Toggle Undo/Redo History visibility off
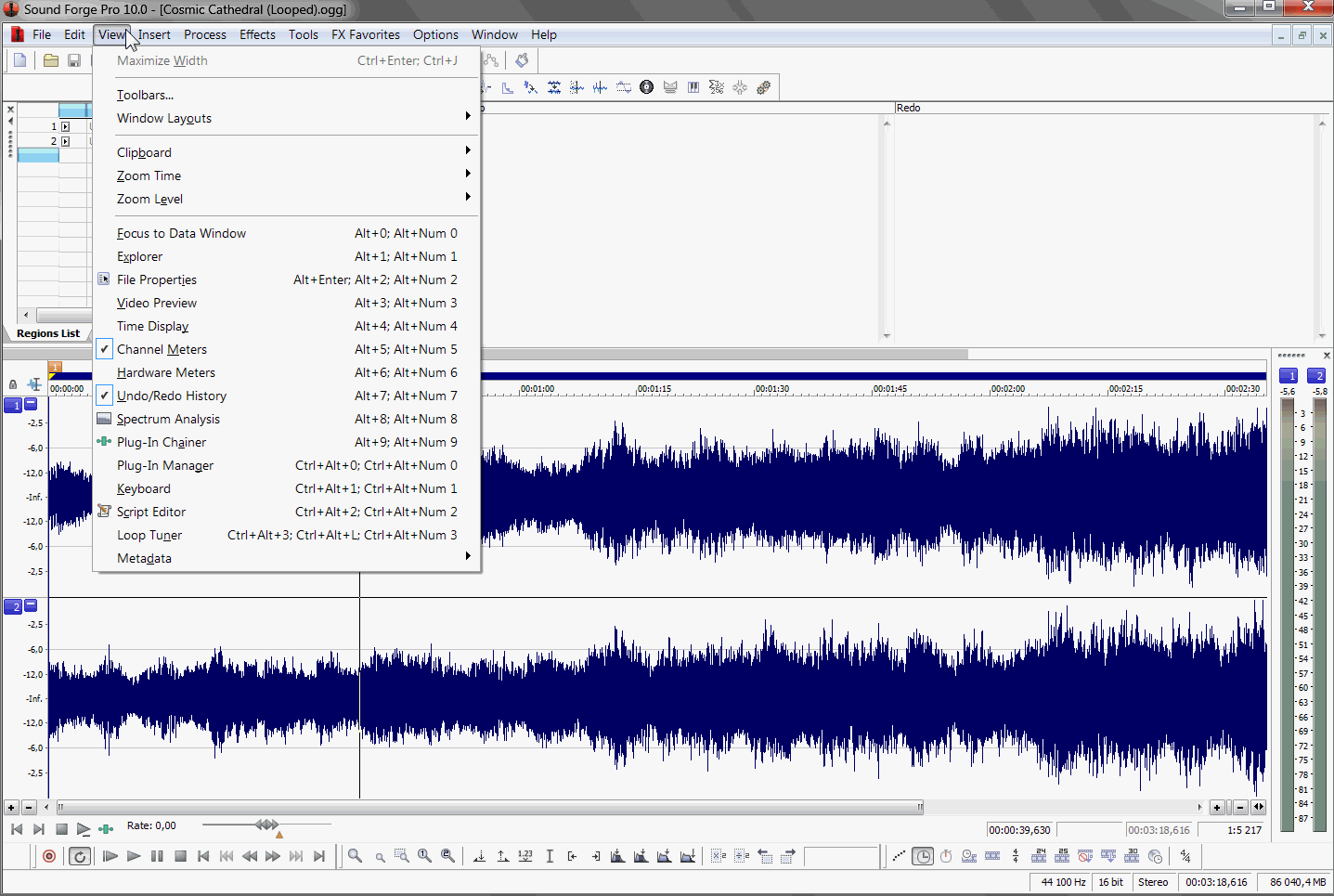Screen dimensions: 1334x896 coord(171,396)
